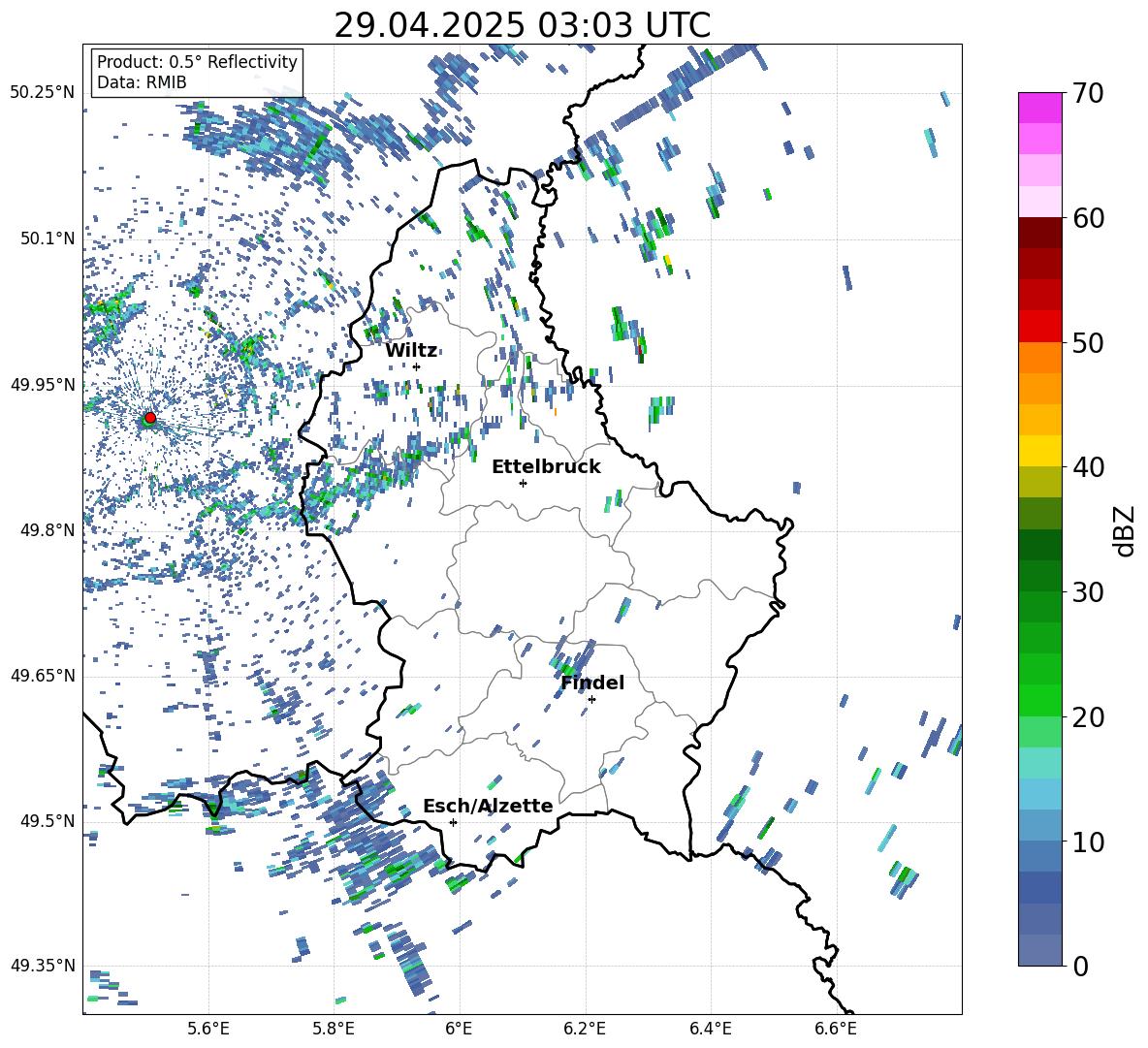Click the 5.6°E longitude label
The image size is (1148, 1048).
pyautogui.click(x=208, y=1029)
